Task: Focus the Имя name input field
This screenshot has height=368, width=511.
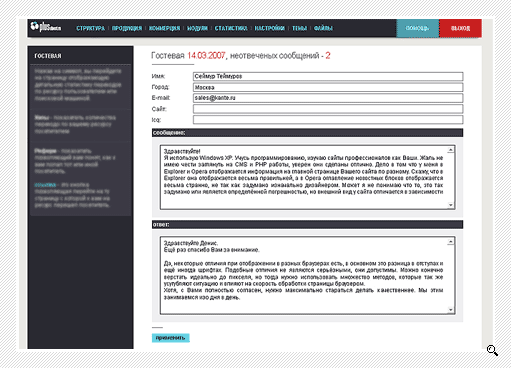Action: (328, 76)
